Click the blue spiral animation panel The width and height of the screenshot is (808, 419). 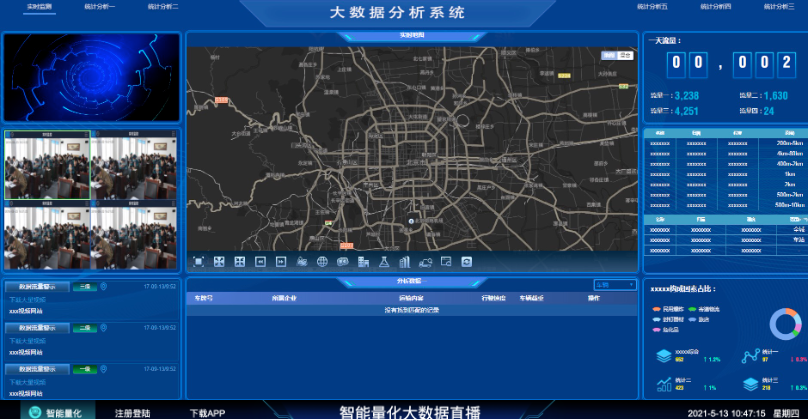92,77
